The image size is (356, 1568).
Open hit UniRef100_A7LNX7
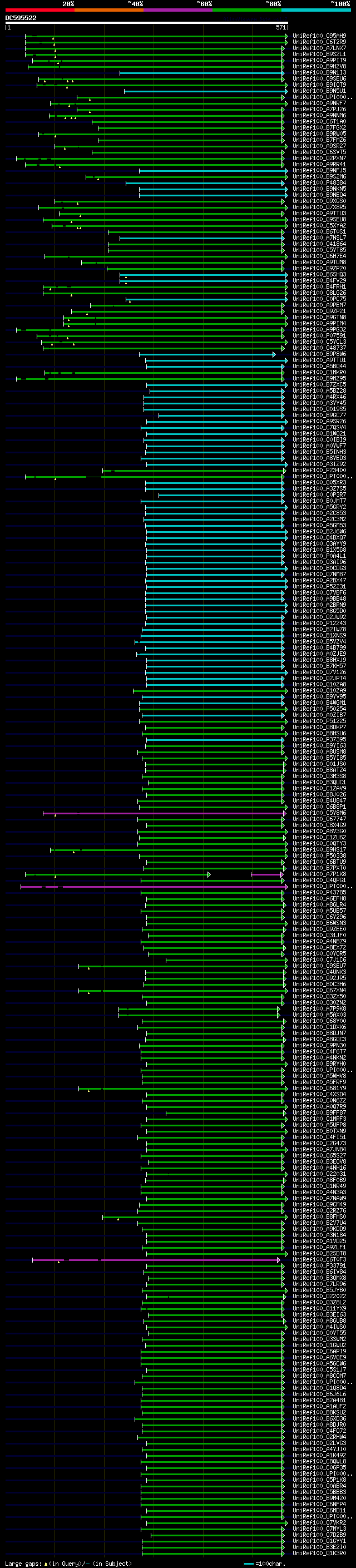(319, 48)
